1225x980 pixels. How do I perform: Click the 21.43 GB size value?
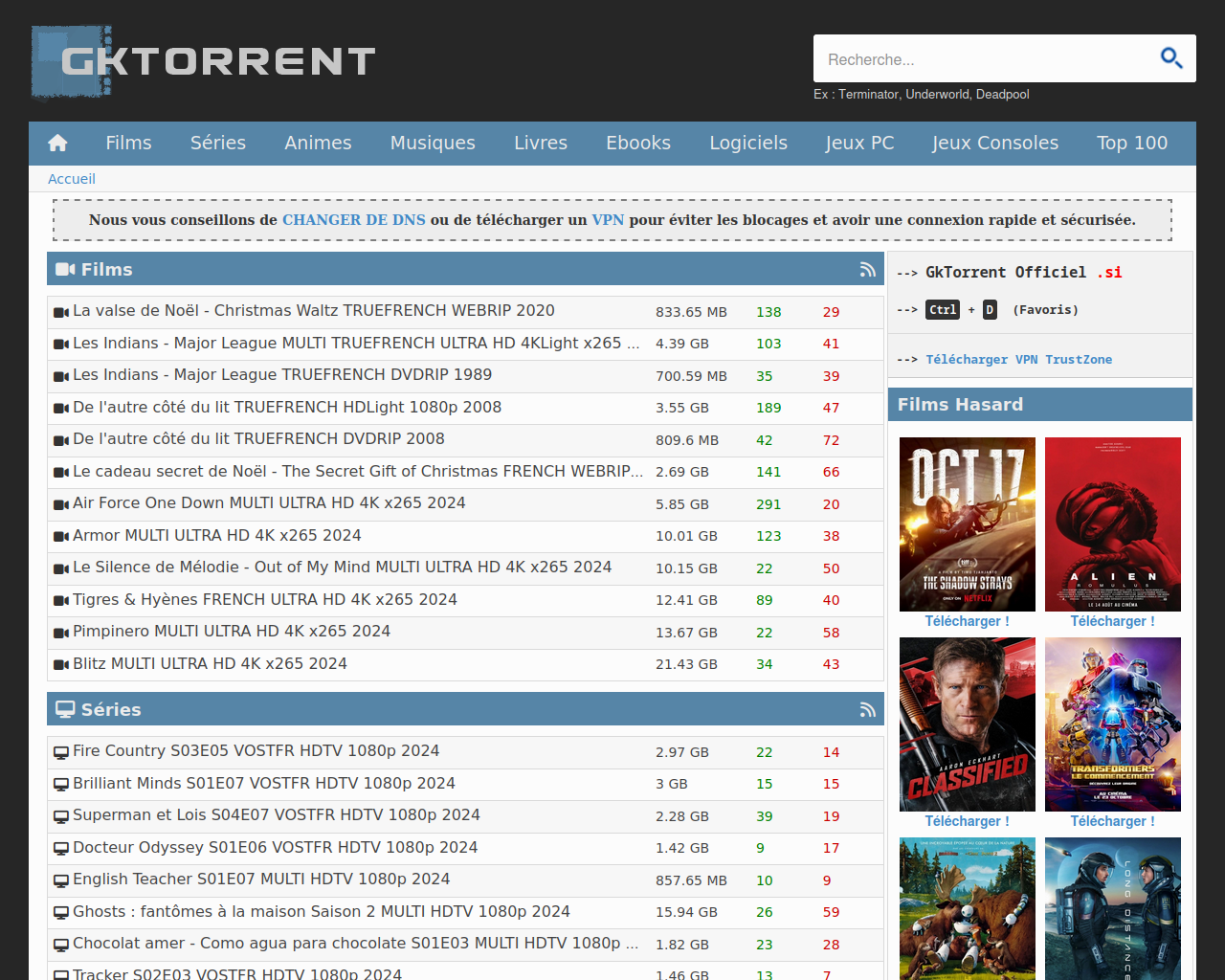point(686,664)
